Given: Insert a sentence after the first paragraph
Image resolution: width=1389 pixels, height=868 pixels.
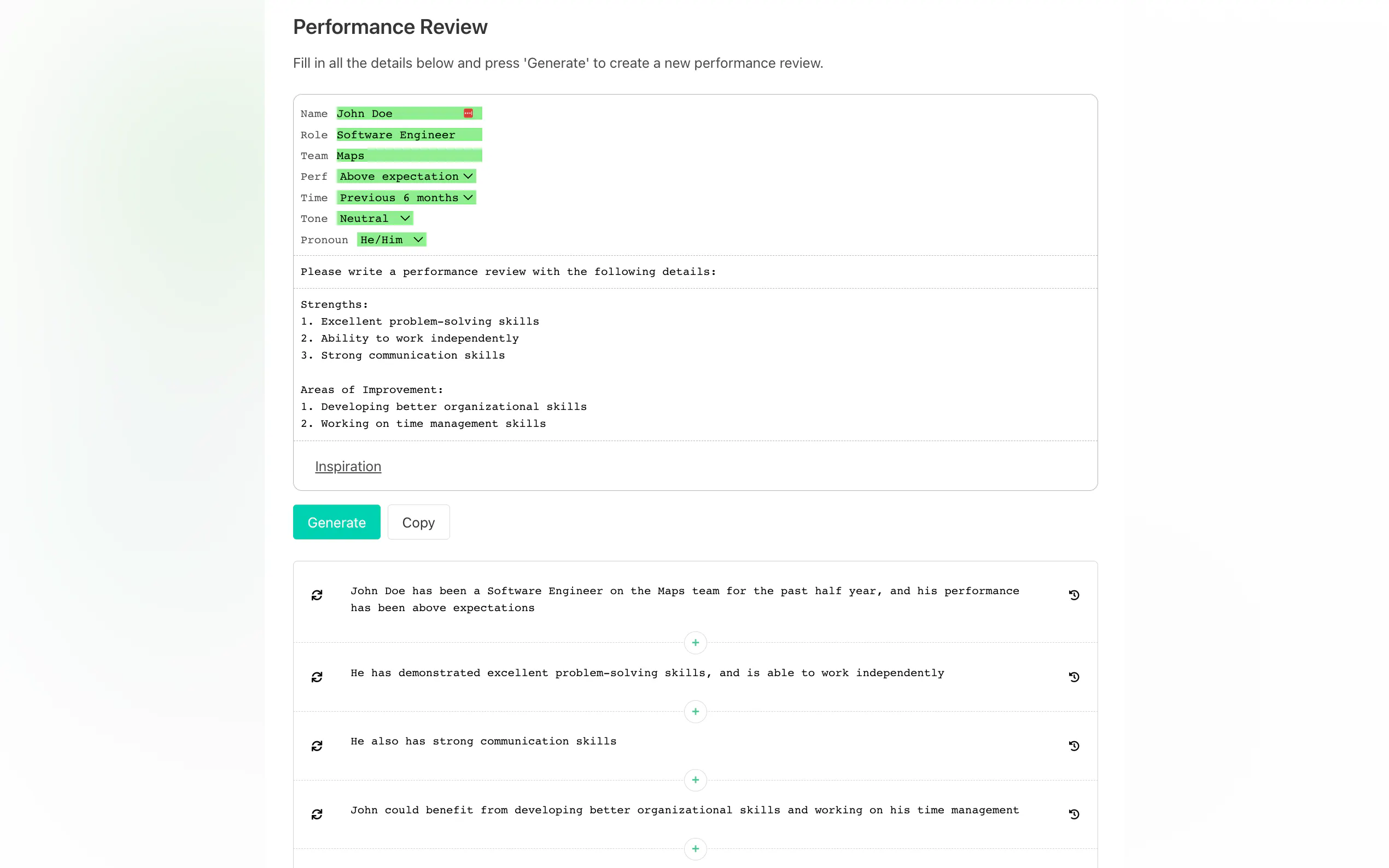Looking at the screenshot, I should click(x=695, y=642).
